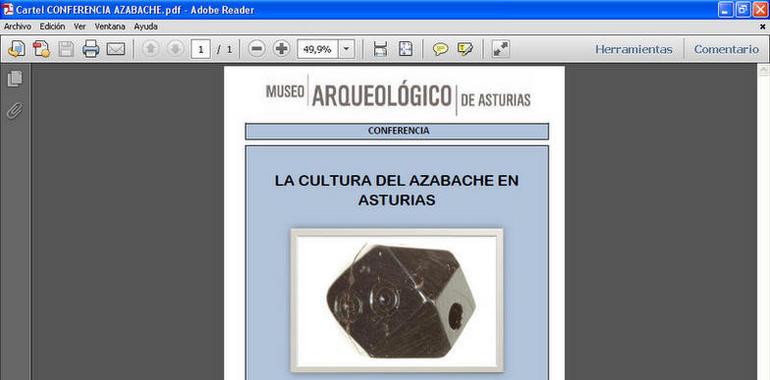Open the Ayuda menu
The image size is (770, 380).
coord(146,27)
